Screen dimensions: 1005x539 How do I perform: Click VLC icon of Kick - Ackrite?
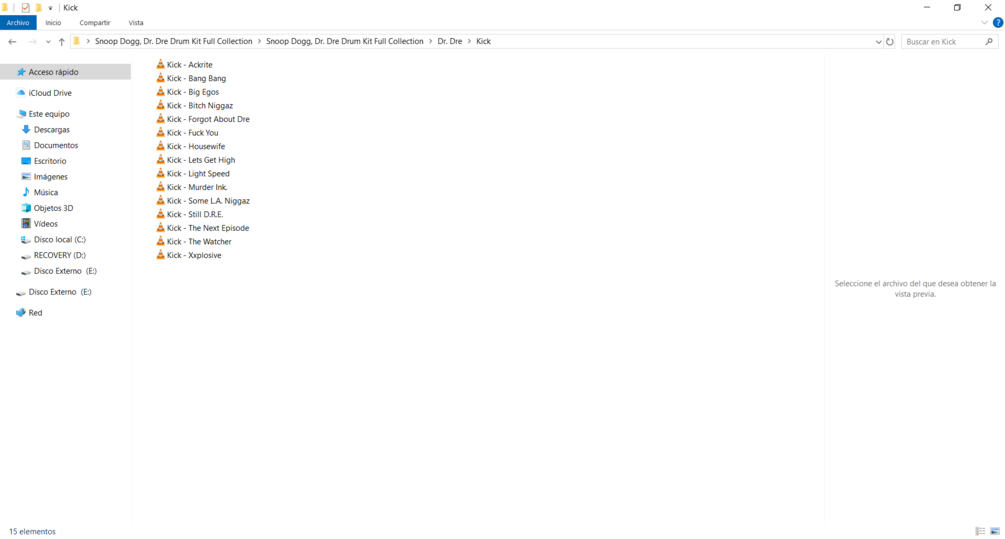(x=160, y=64)
